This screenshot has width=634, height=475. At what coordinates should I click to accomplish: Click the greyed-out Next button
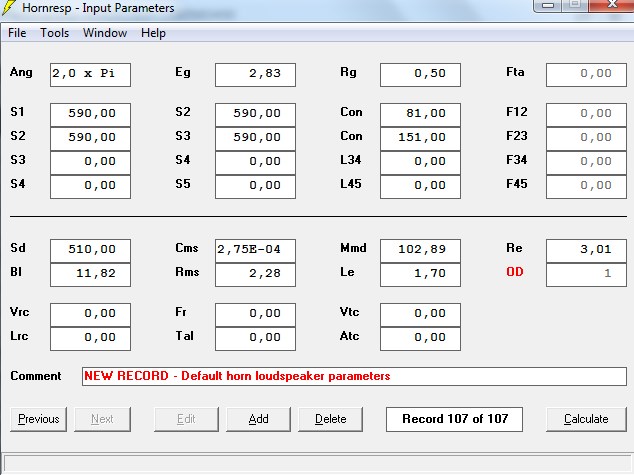(x=102, y=419)
